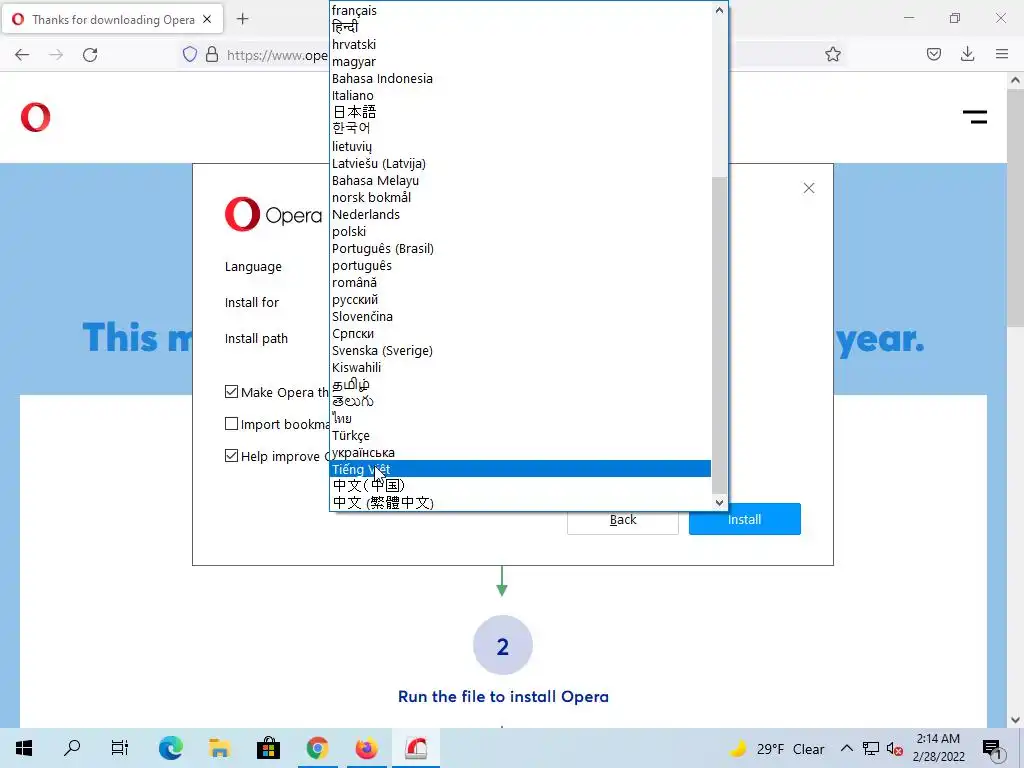Open the weather widget showing 29°F Clear
1024x768 pixels.
tap(776, 748)
